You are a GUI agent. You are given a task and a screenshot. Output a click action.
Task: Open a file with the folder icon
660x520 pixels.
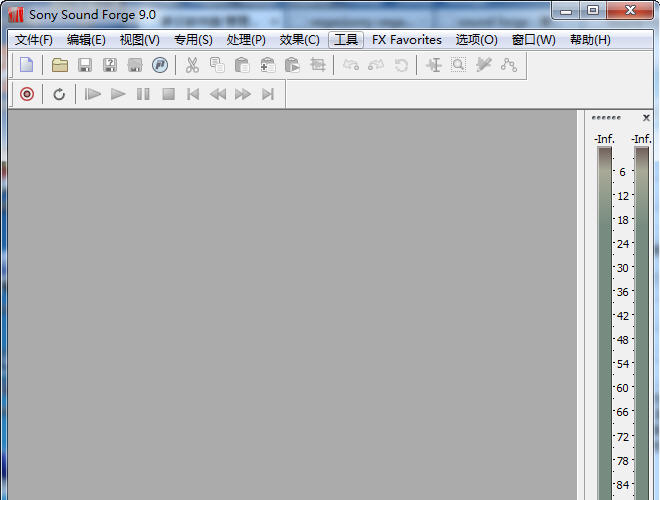(60, 65)
